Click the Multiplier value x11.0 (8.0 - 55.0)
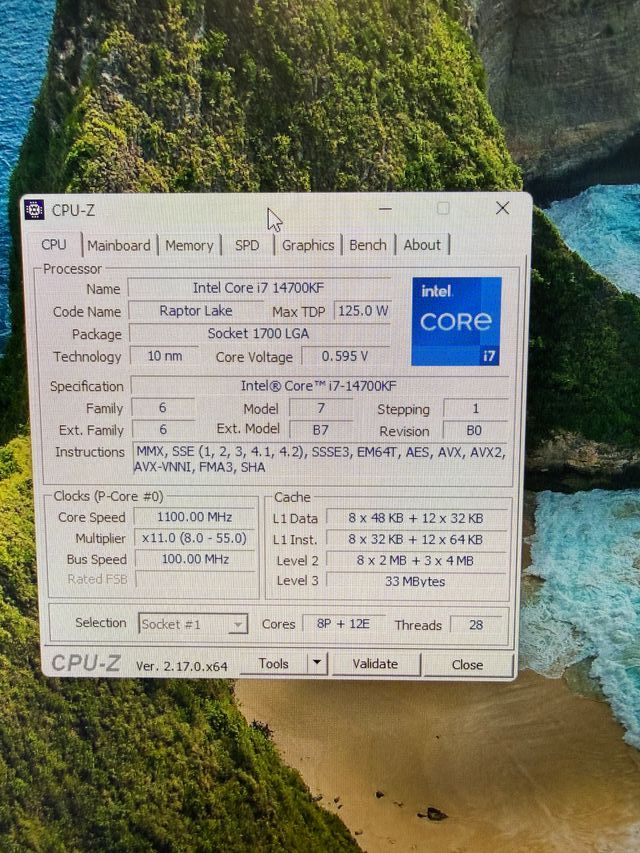This screenshot has width=640, height=853. (195, 538)
